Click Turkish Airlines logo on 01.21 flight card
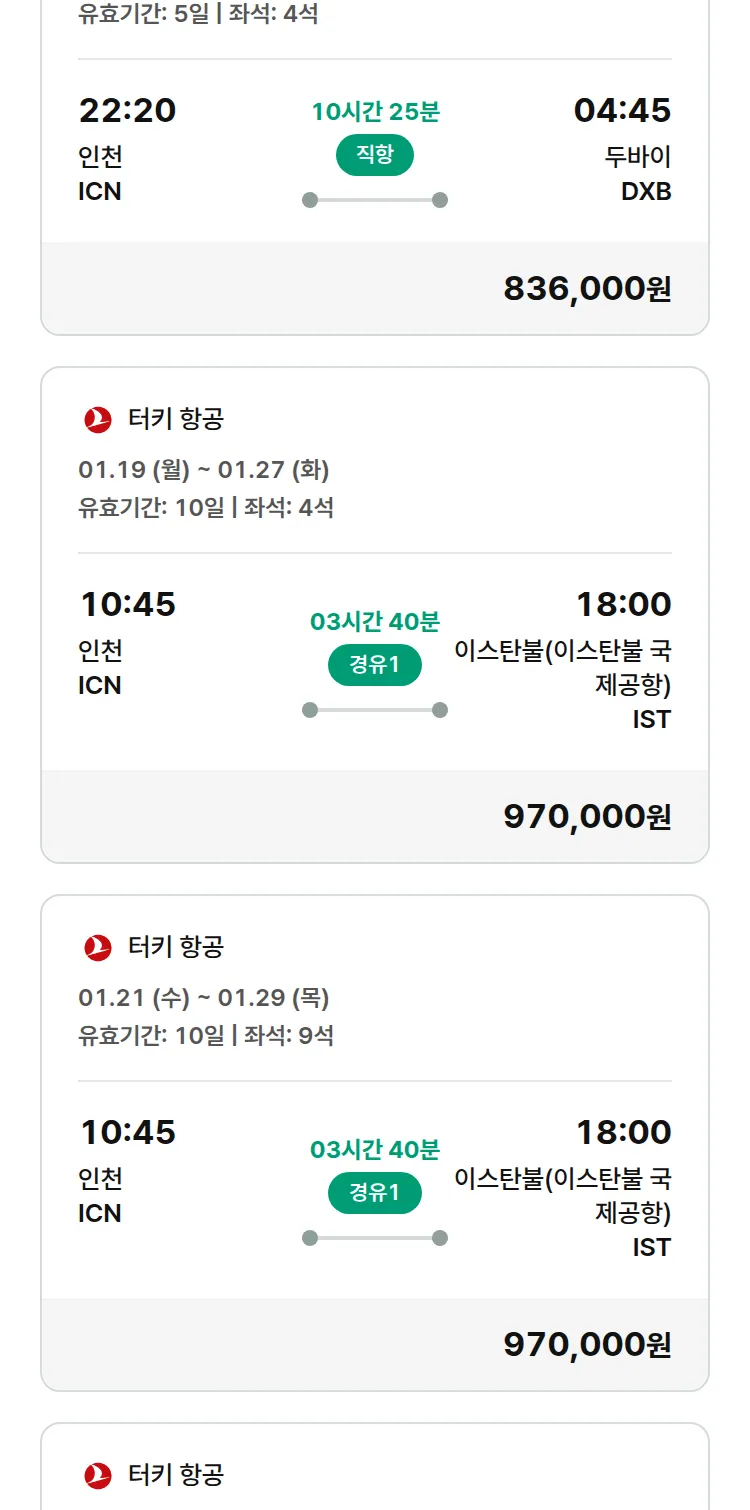Image resolution: width=750 pixels, height=1510 pixels. coord(98,948)
